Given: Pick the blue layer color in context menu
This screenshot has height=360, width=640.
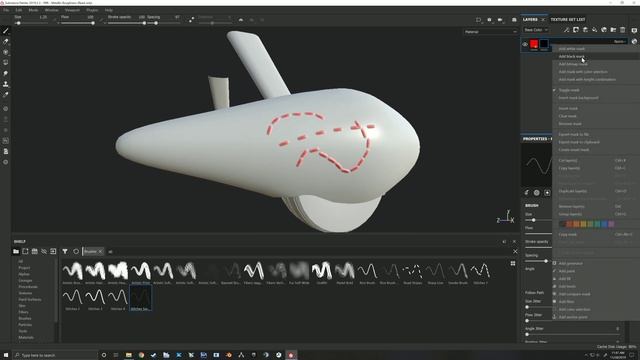Looking at the screenshot, I should pyautogui.click(x=604, y=224).
